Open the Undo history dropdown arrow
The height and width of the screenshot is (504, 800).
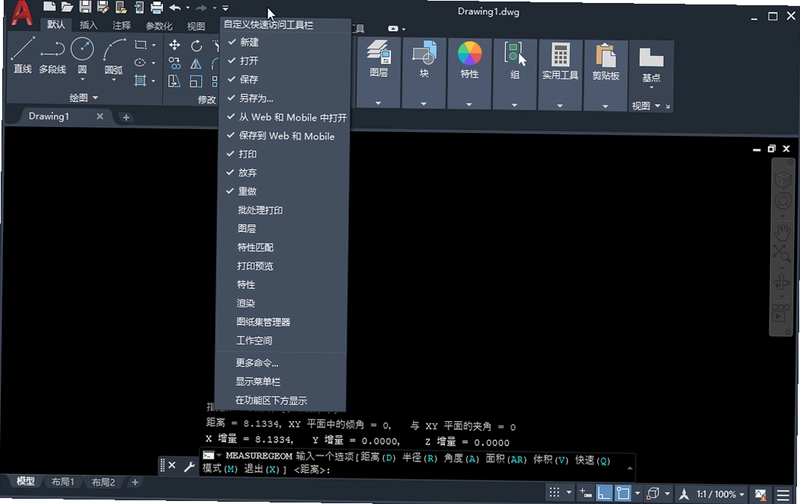[x=187, y=8]
